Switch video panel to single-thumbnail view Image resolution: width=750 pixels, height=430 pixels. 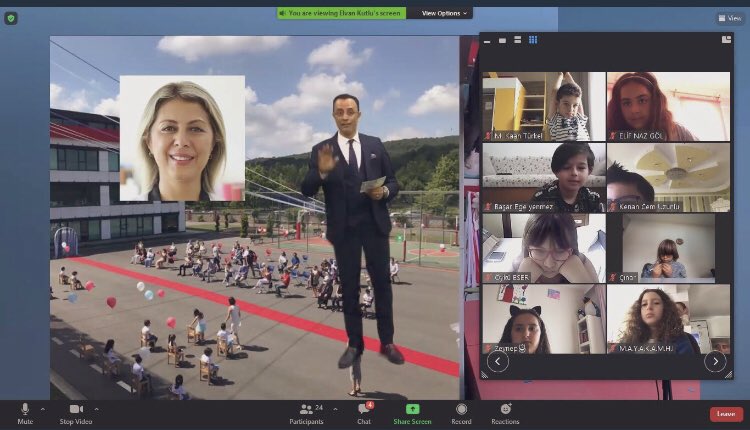pos(502,40)
